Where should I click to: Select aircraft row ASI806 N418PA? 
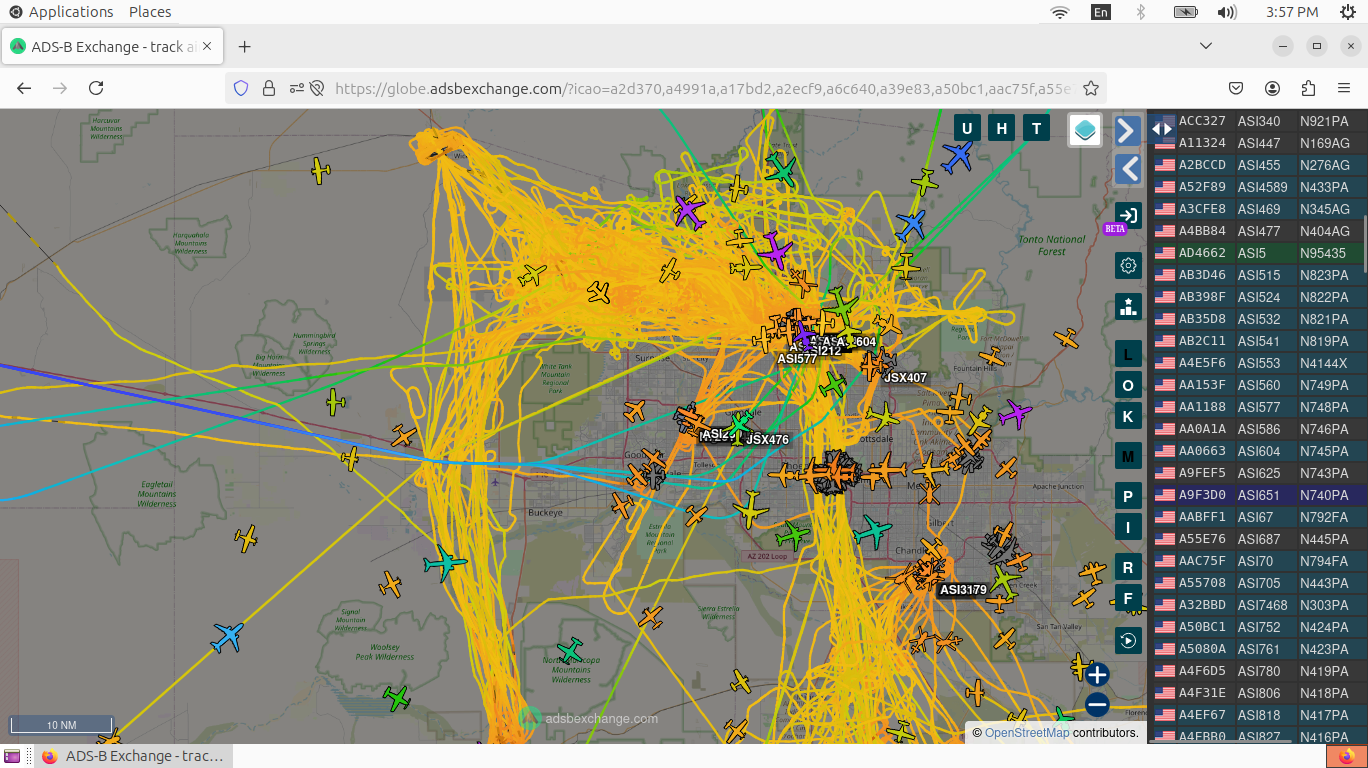pyautogui.click(x=1257, y=693)
